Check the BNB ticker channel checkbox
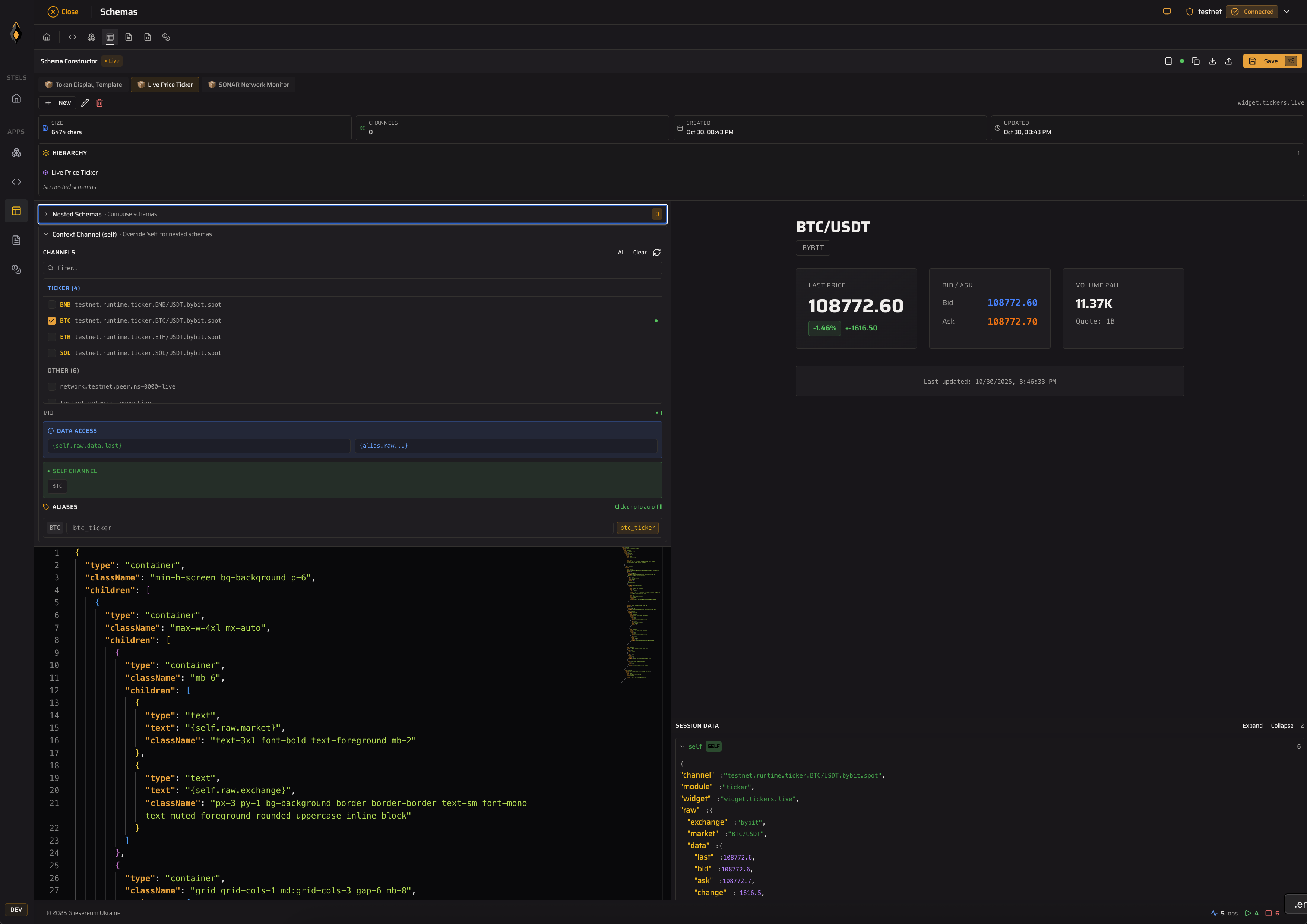The height and width of the screenshot is (924, 1307). click(x=52, y=304)
